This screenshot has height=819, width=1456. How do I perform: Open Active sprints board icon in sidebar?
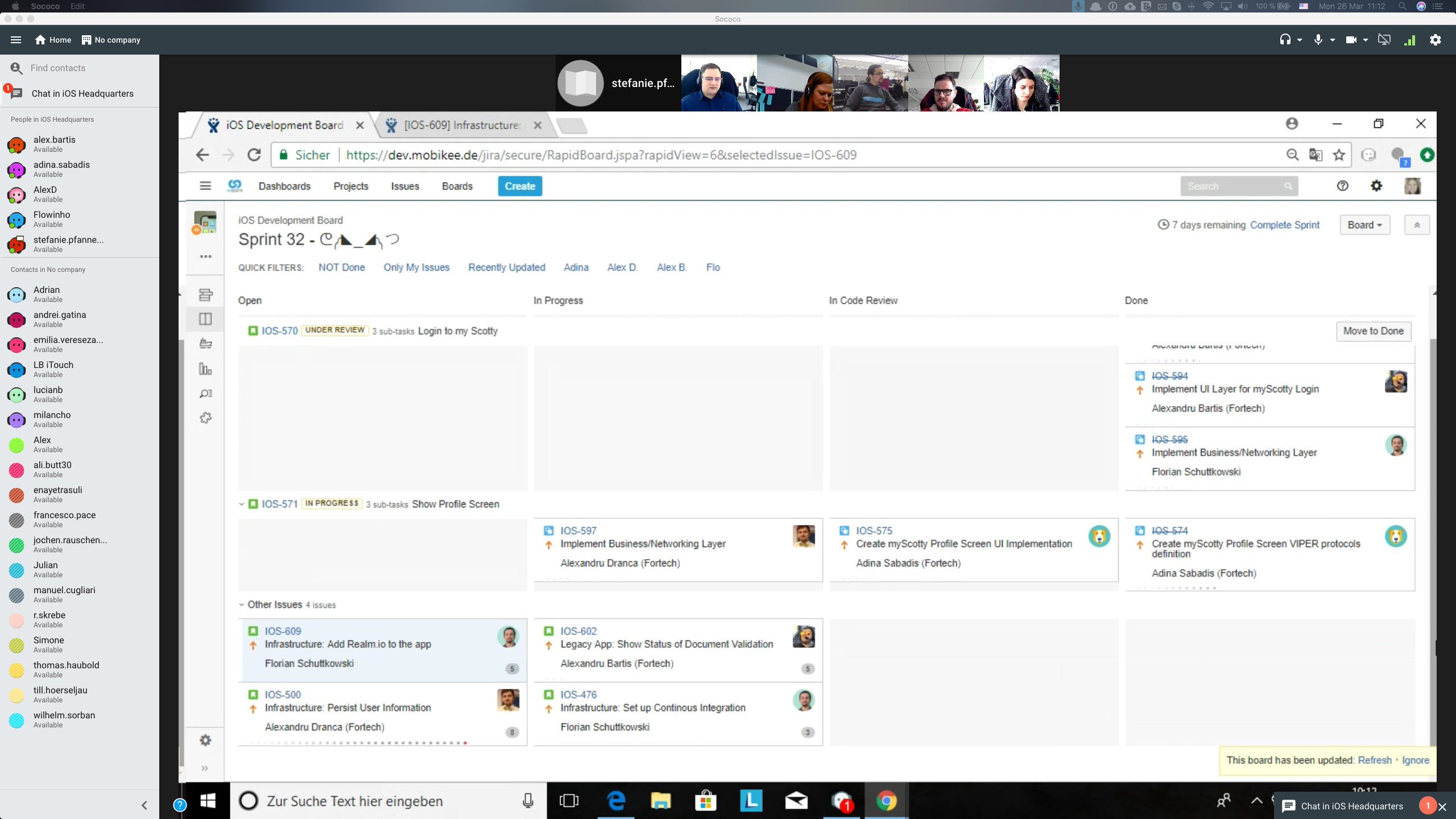pos(206,319)
